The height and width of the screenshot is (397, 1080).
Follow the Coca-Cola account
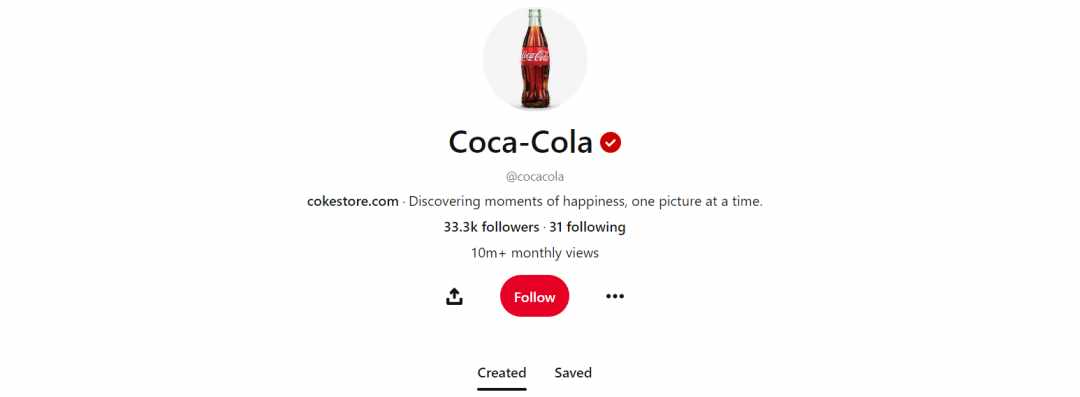[x=534, y=296]
